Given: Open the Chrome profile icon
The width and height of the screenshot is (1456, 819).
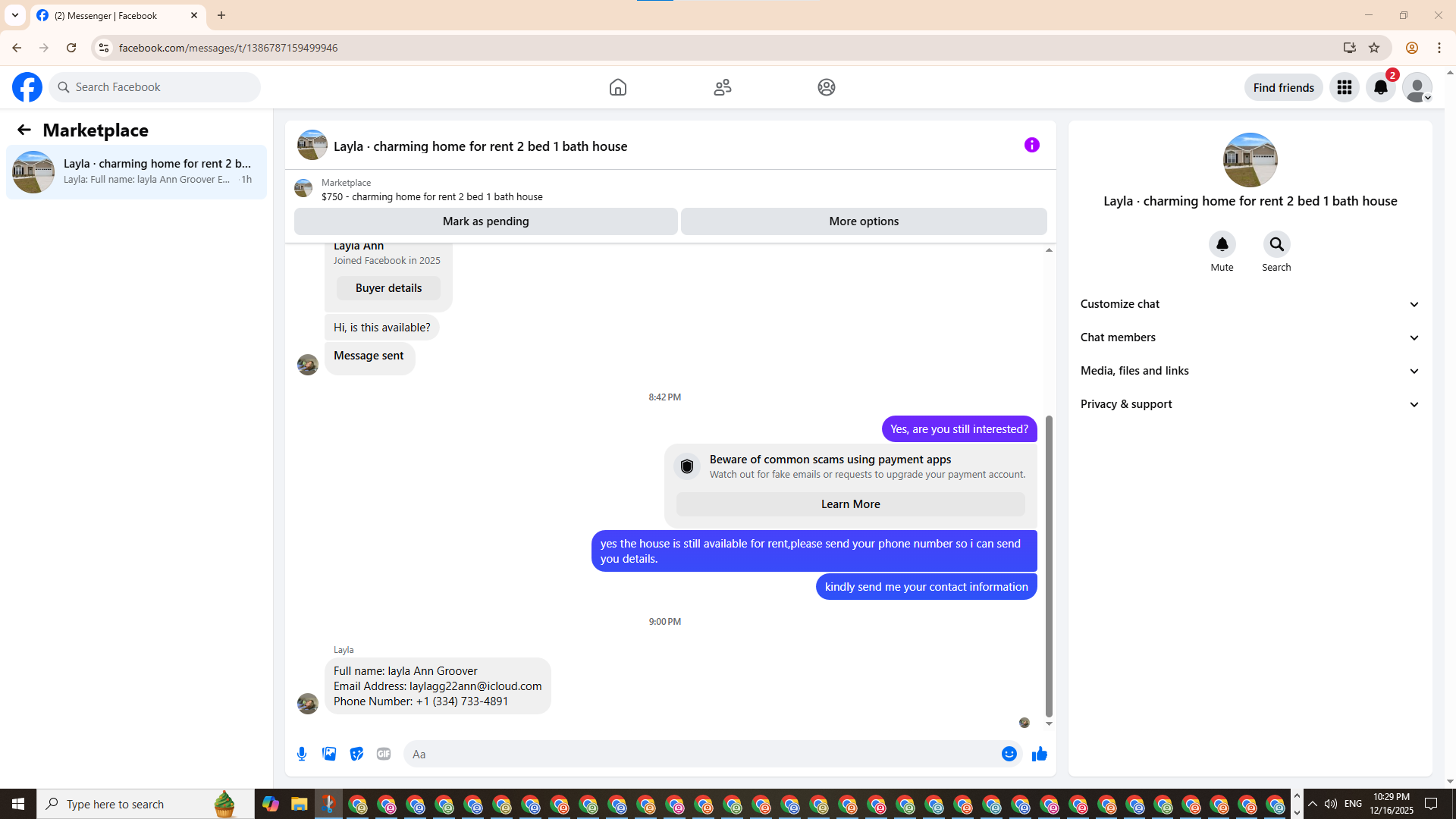Looking at the screenshot, I should 1412,48.
